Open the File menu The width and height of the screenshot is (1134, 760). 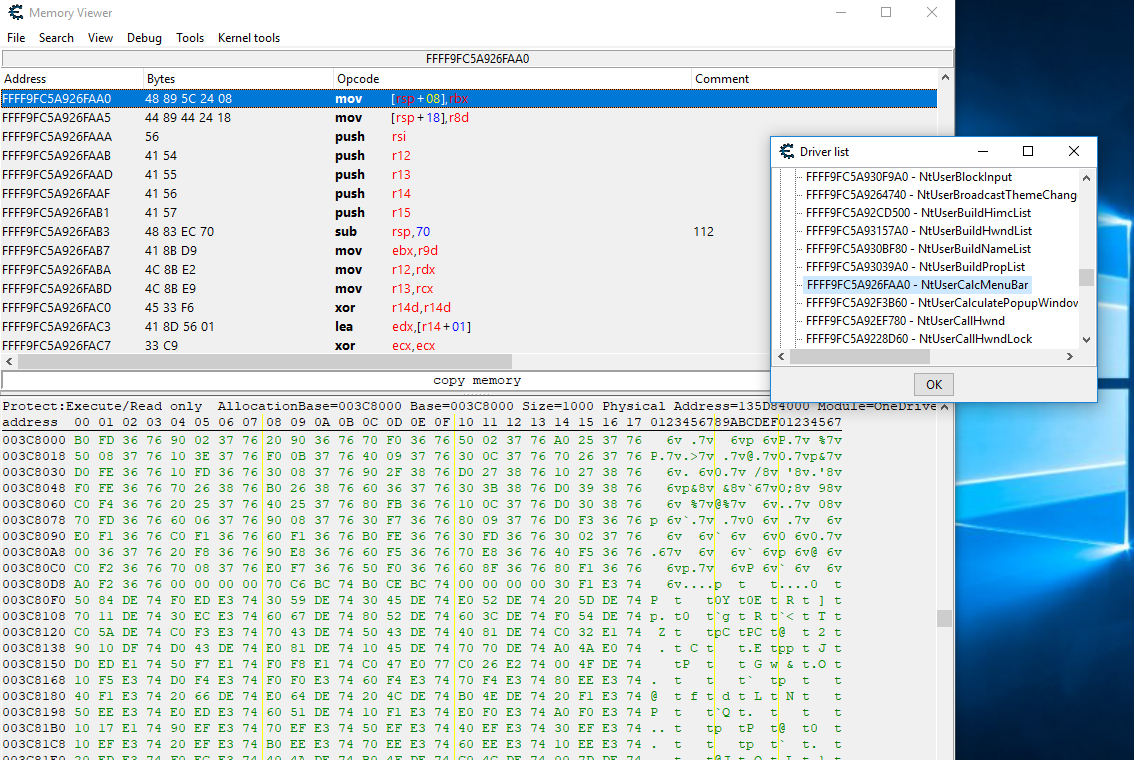pyautogui.click(x=16, y=38)
